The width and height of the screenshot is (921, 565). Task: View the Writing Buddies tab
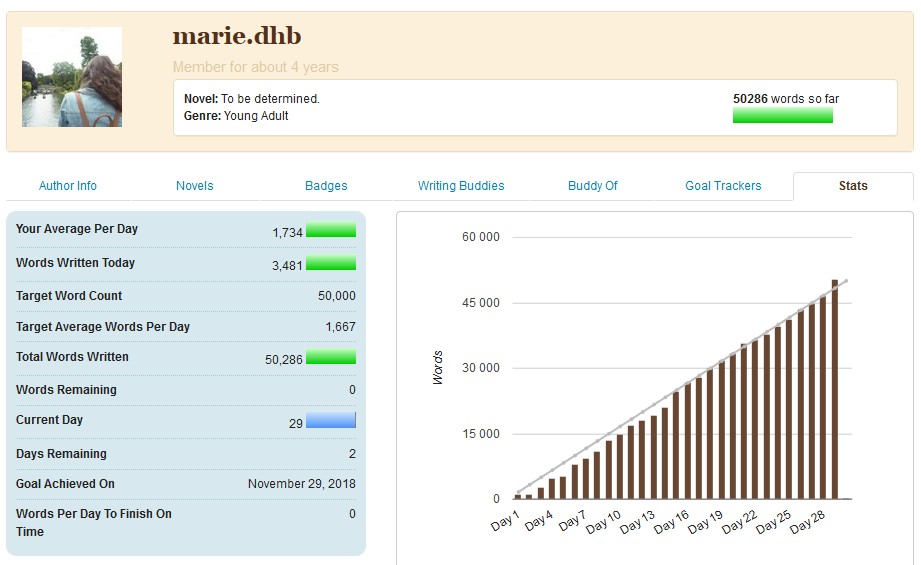pyautogui.click(x=461, y=186)
